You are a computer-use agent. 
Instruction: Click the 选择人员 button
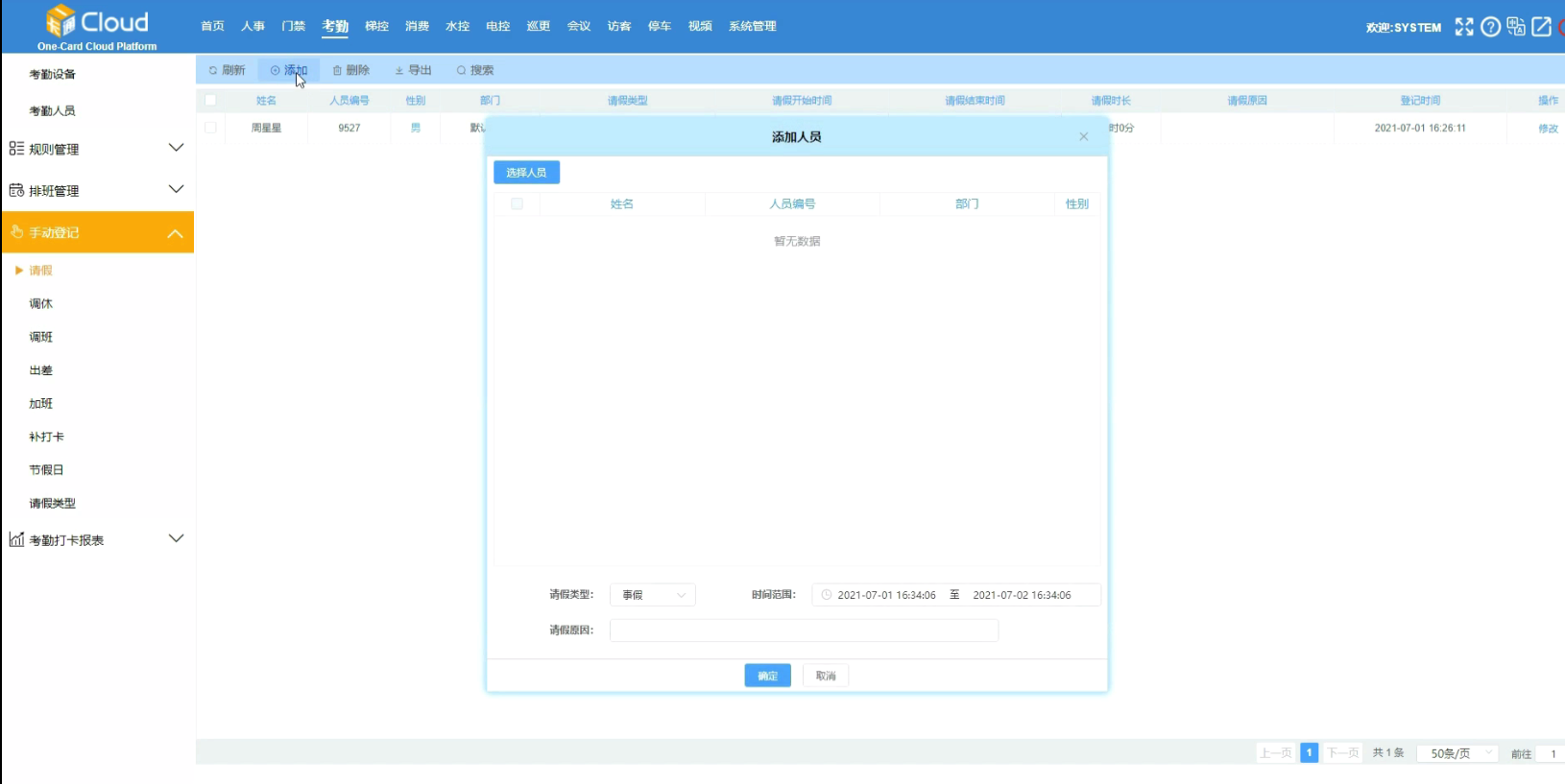tap(526, 172)
